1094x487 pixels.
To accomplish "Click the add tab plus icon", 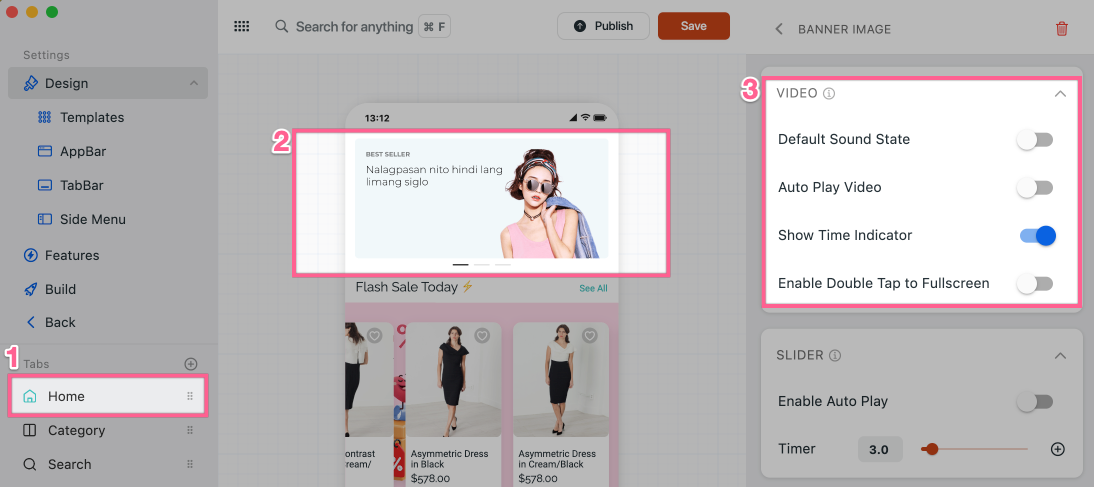I will pos(191,364).
